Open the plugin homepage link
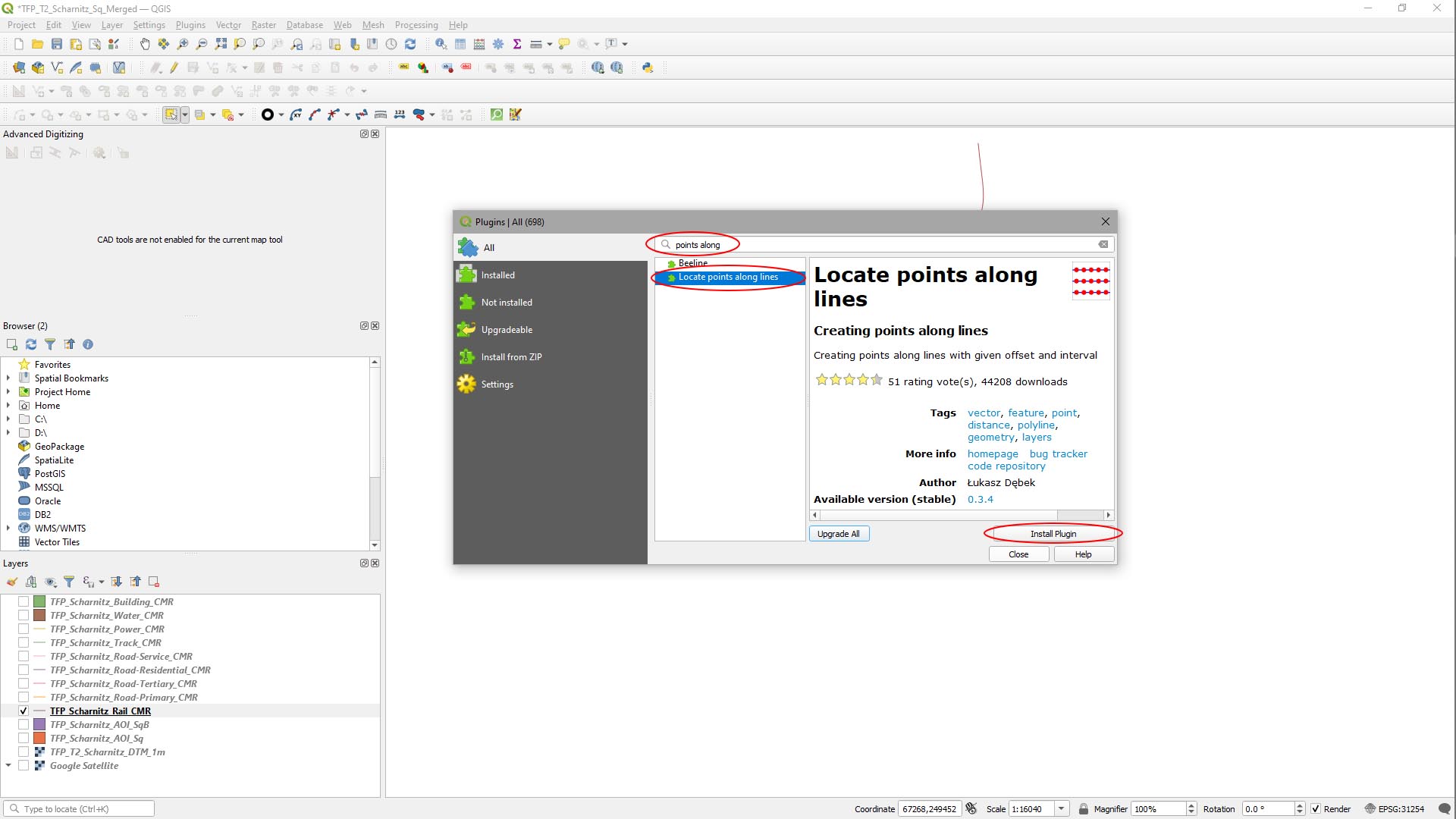This screenshot has height=819, width=1456. [x=993, y=454]
